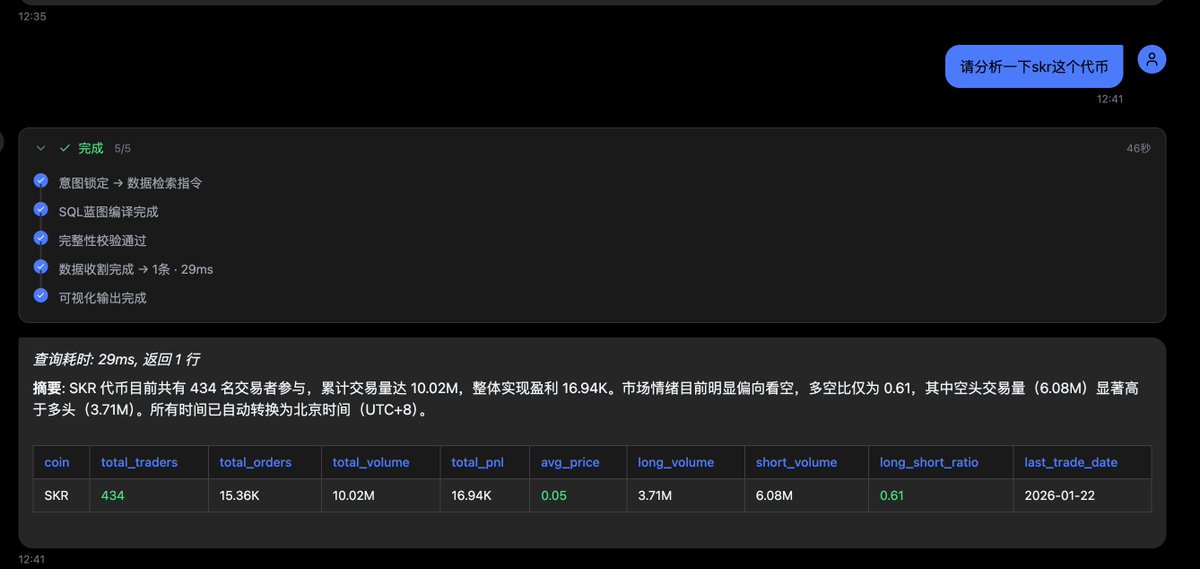
Task: Click the 意图锁定 → 数据检索指令 step text
Action: [131, 183]
